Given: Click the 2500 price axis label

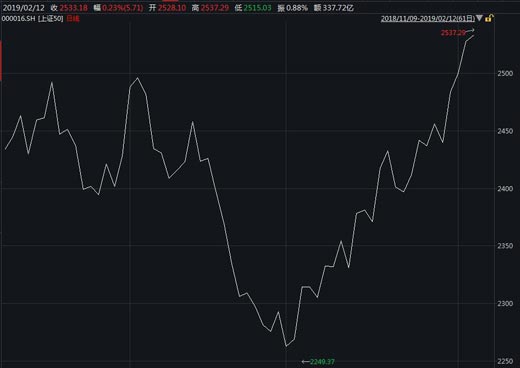Looking at the screenshot, I should pos(505,73).
